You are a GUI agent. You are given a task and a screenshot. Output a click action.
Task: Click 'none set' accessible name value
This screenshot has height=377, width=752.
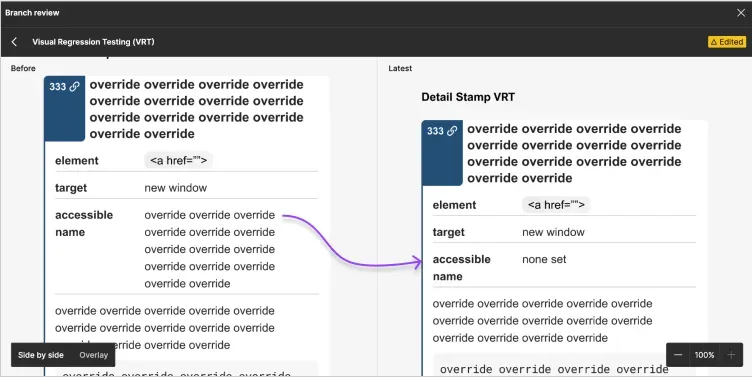coord(544,259)
